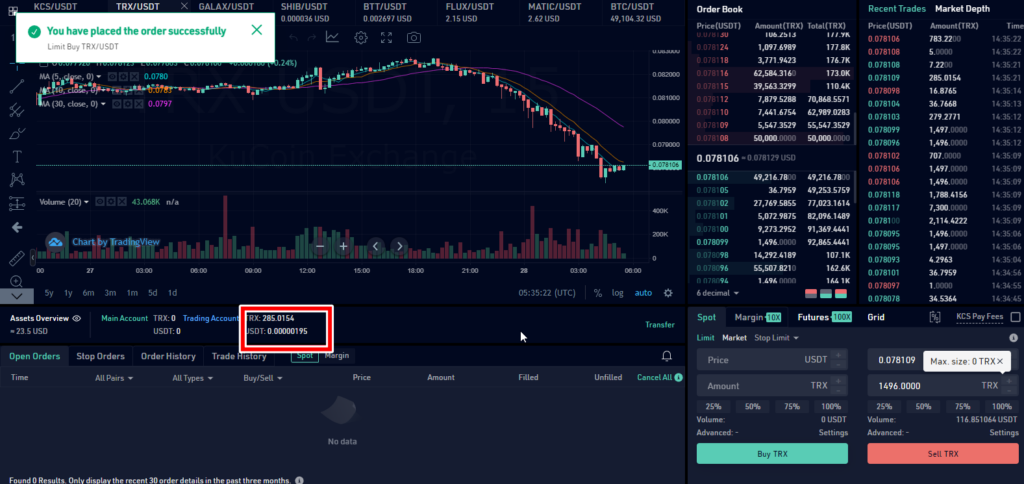Image resolution: width=1024 pixels, height=484 pixels.
Task: Open the Market Depth tab
Action: tap(962, 9)
